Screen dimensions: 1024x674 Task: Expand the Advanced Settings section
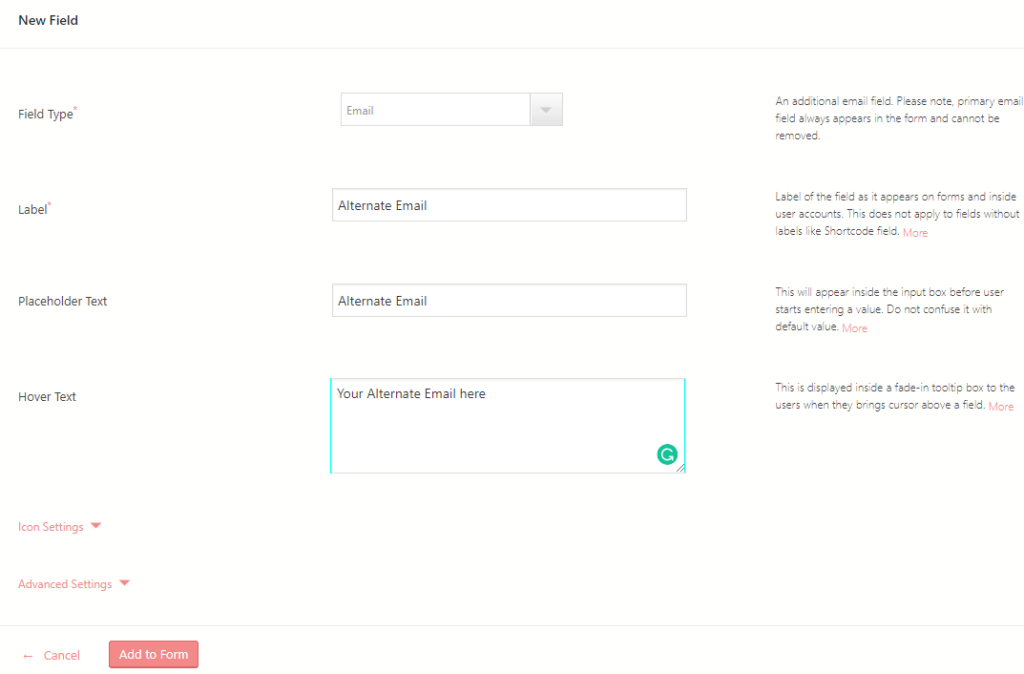[68, 583]
